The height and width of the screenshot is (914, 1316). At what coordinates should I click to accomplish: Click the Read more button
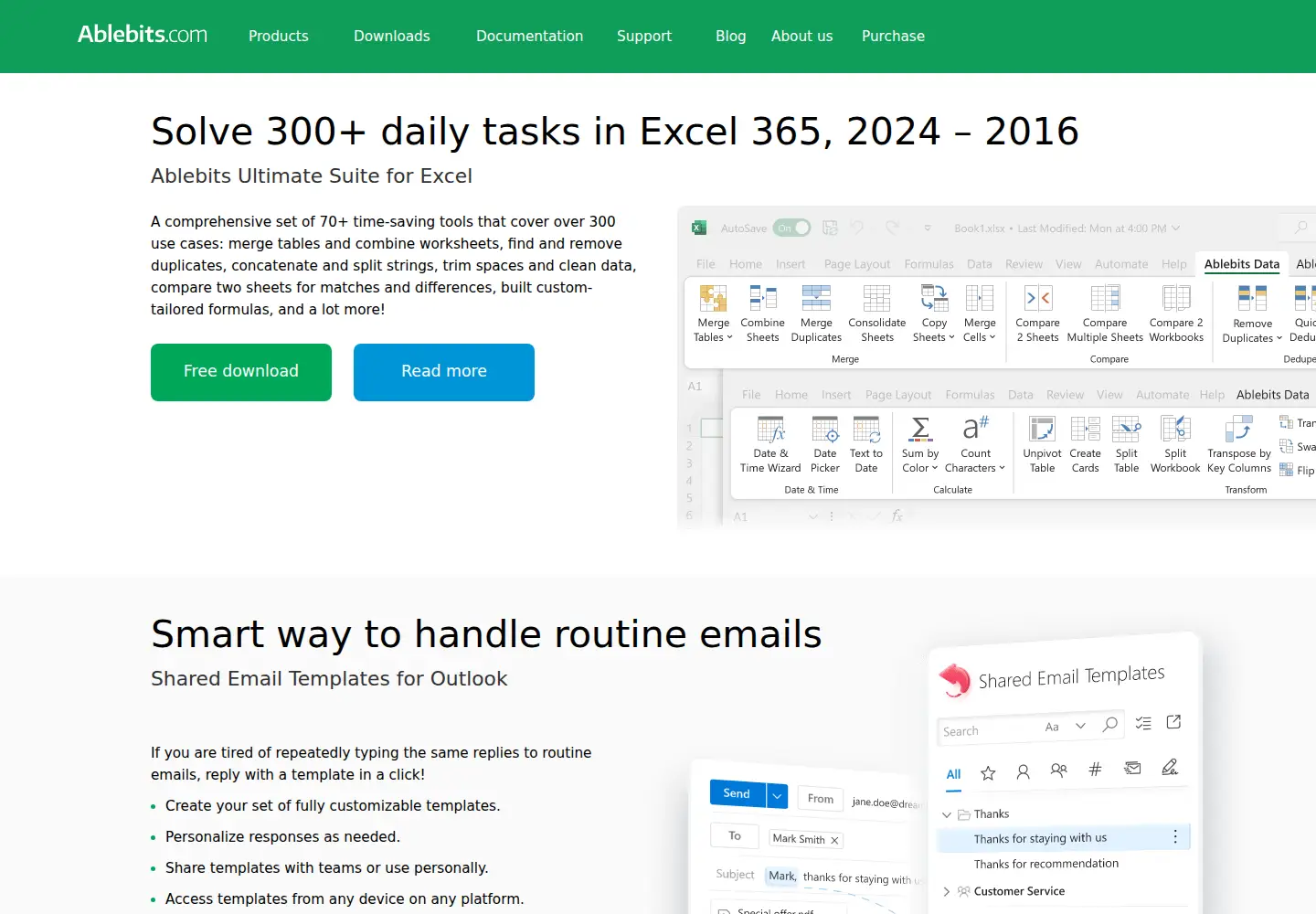pos(444,372)
